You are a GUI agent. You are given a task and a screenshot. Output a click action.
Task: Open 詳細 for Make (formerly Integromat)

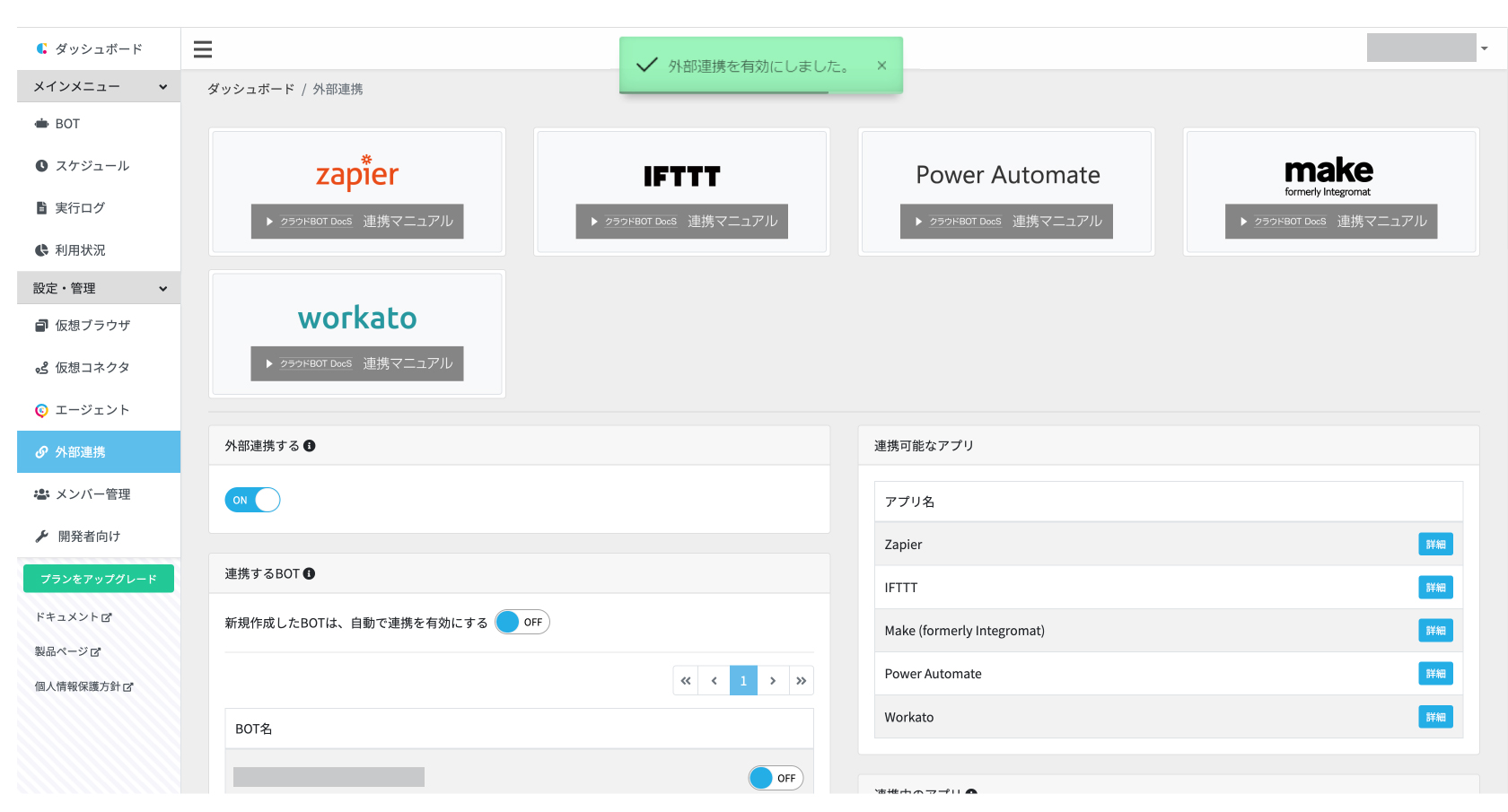click(1435, 631)
